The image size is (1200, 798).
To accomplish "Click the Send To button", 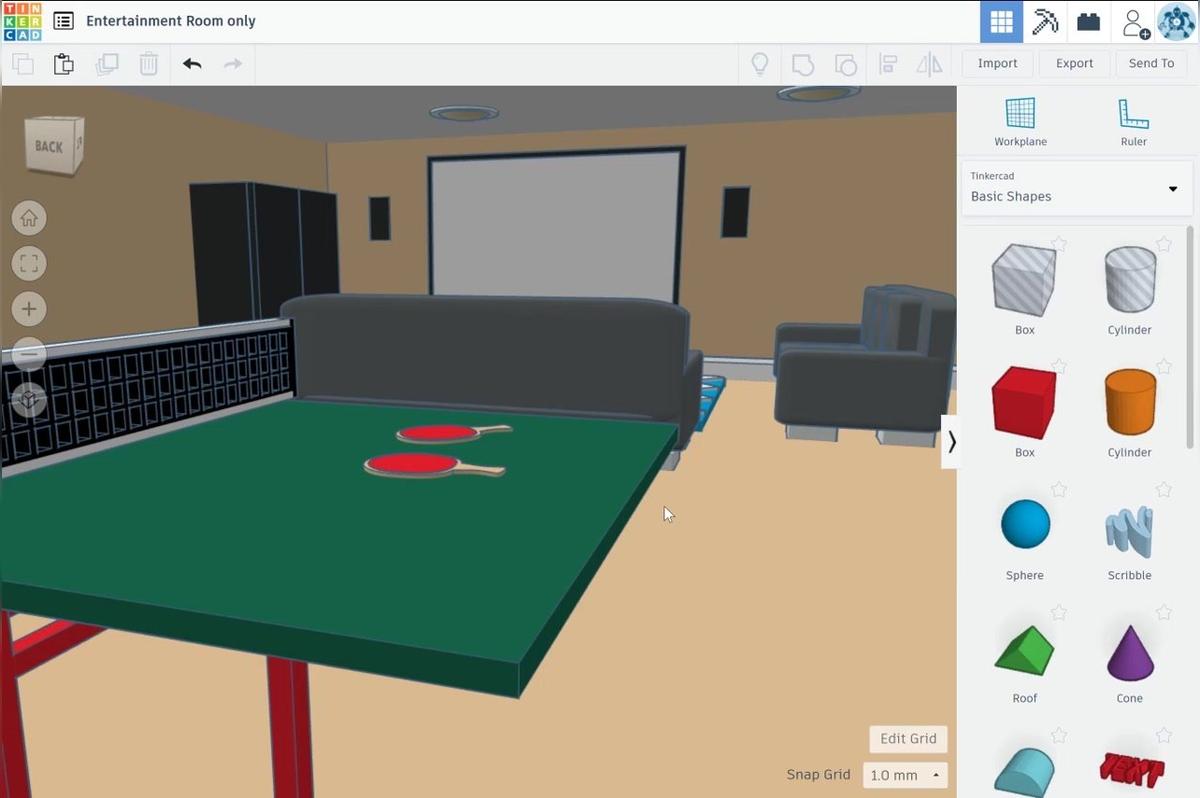I will 1151,63.
